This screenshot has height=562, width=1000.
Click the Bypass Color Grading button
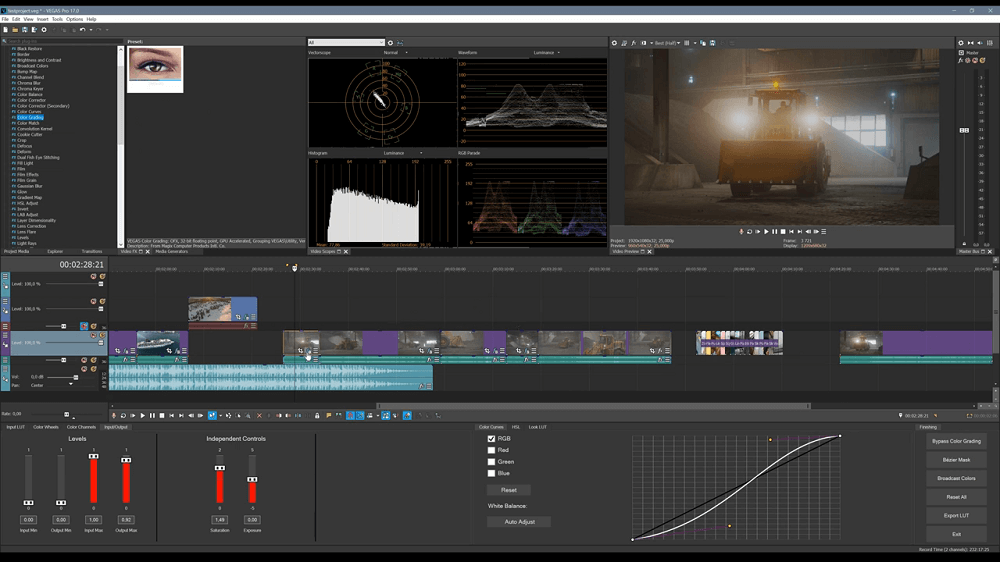[956, 441]
